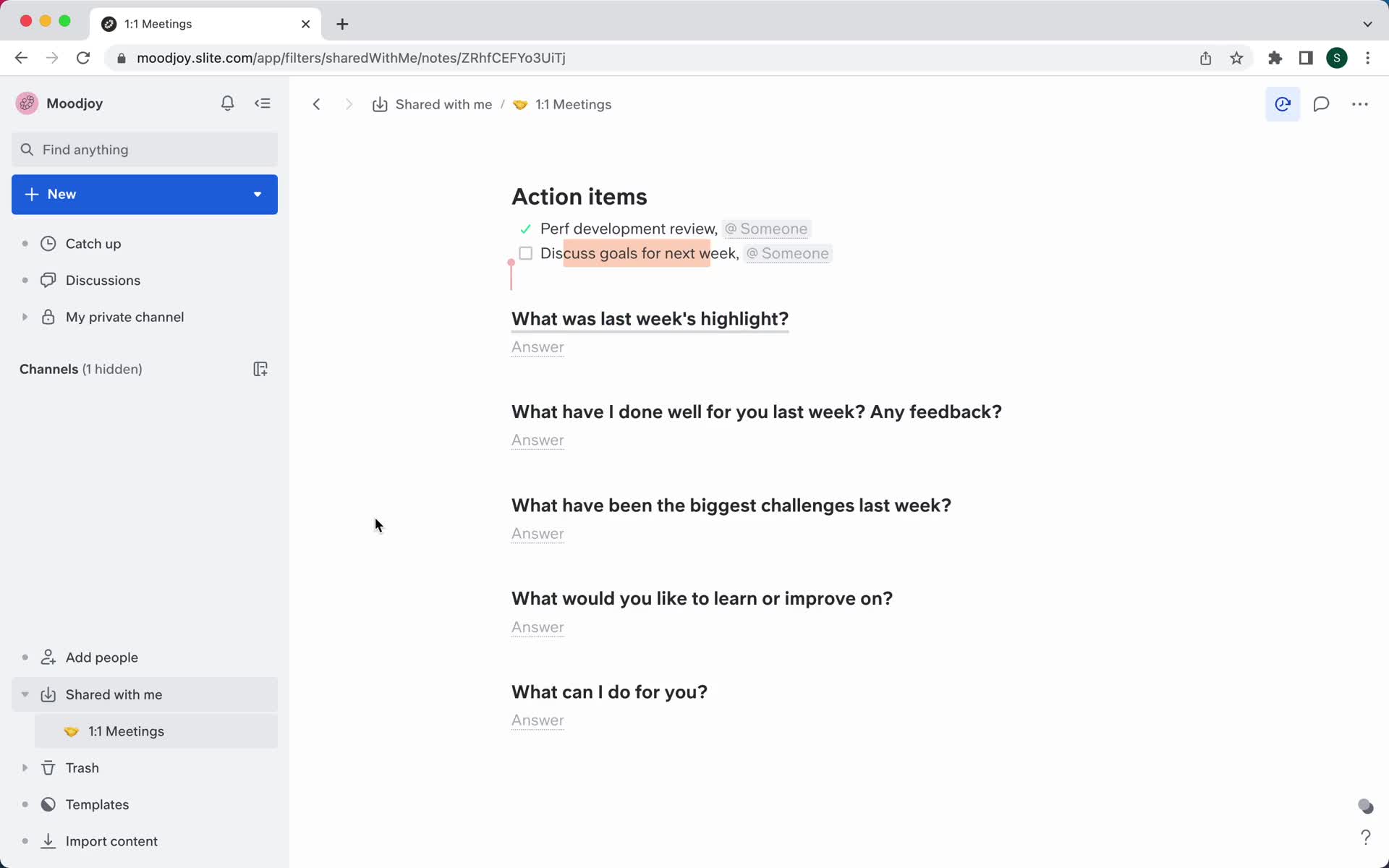Open the sidebar navigation menu

coord(263,103)
